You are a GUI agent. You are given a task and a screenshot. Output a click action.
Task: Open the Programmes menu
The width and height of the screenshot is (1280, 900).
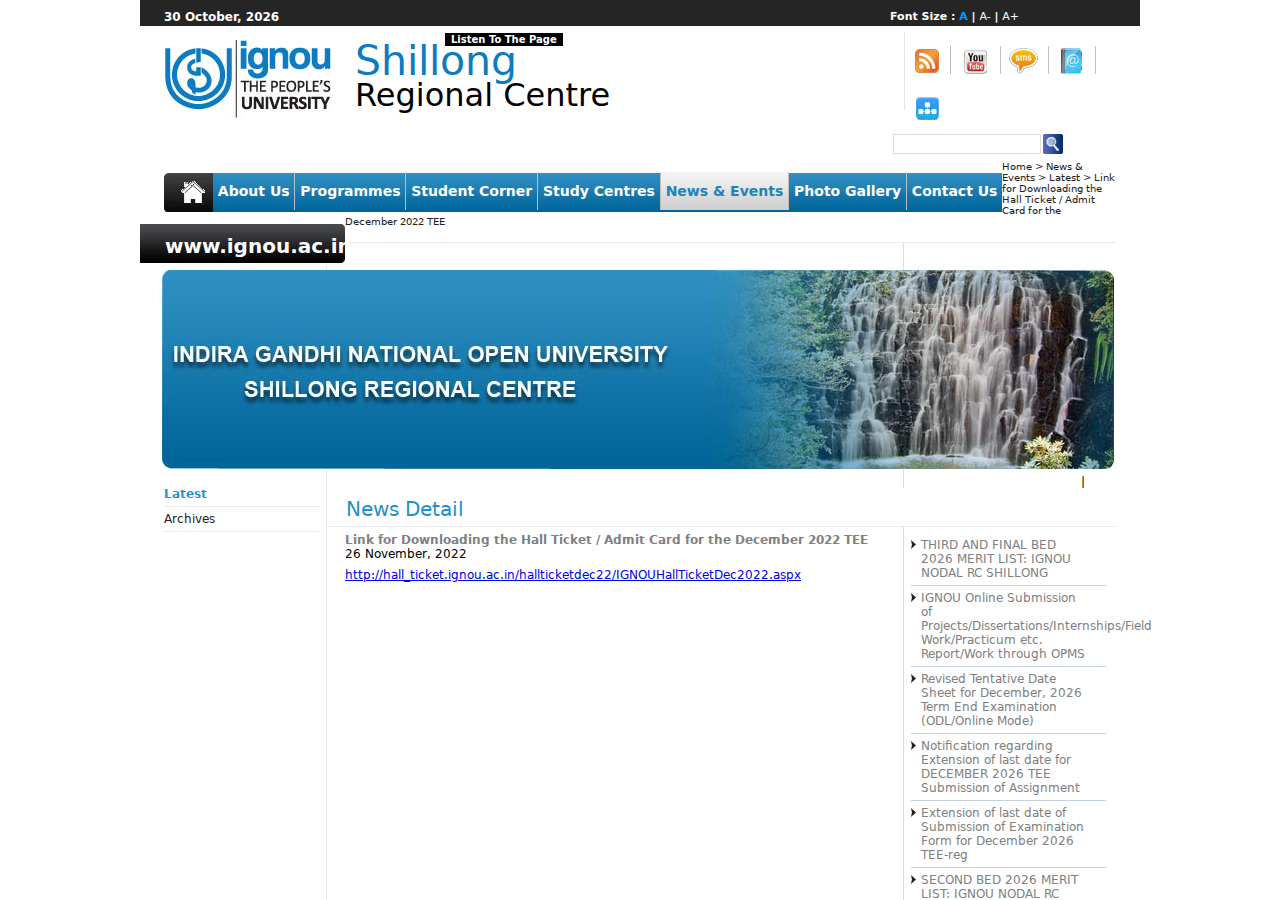[x=350, y=191]
